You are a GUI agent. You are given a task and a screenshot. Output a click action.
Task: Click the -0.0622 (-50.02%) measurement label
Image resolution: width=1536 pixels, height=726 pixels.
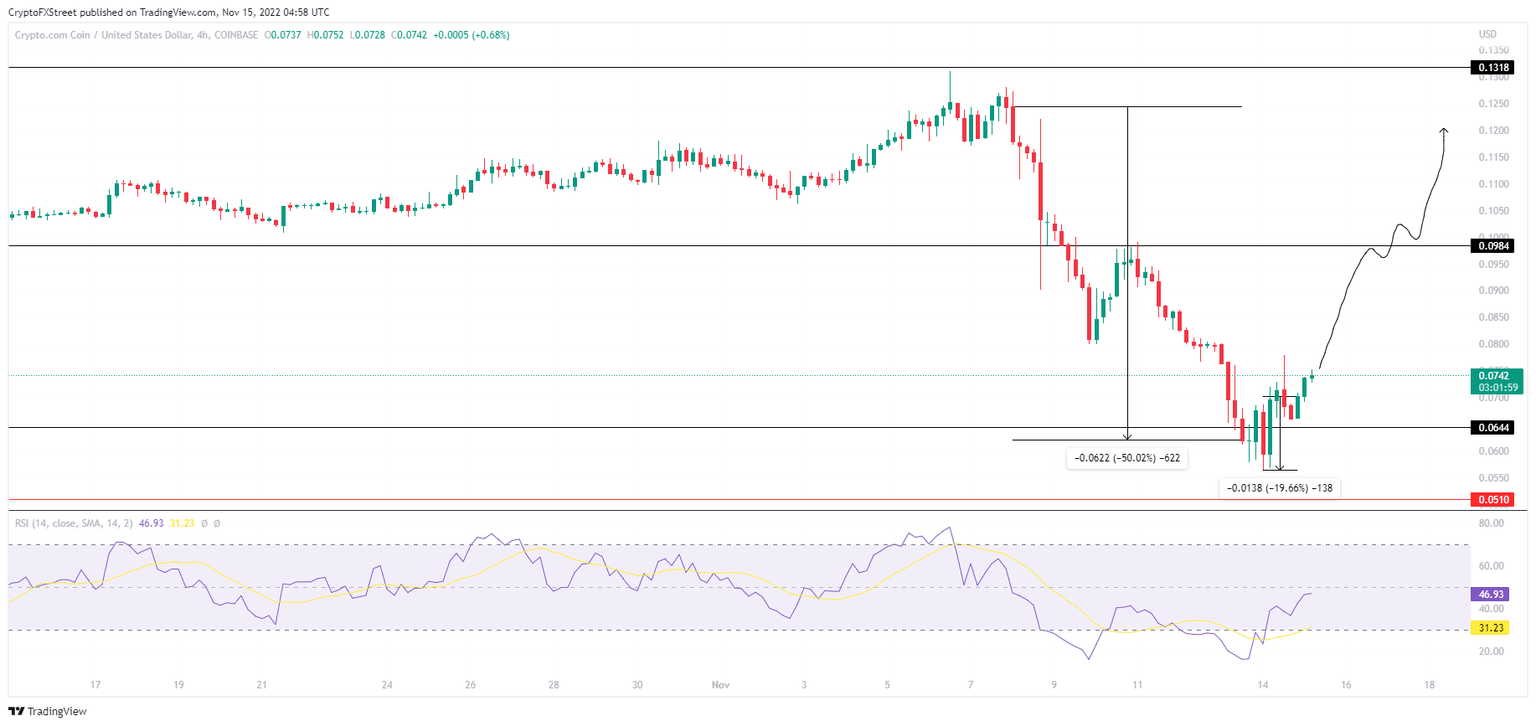pos(1126,457)
